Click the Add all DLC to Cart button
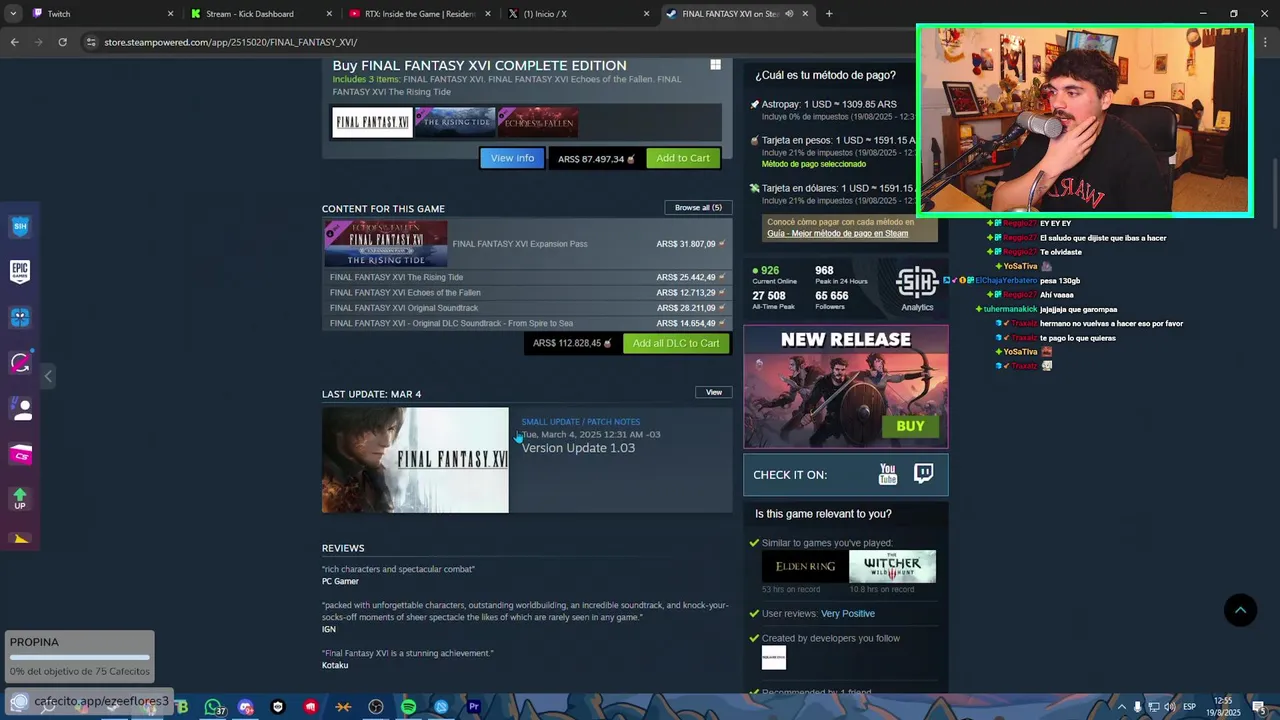The width and height of the screenshot is (1280, 720). pyautogui.click(x=676, y=343)
